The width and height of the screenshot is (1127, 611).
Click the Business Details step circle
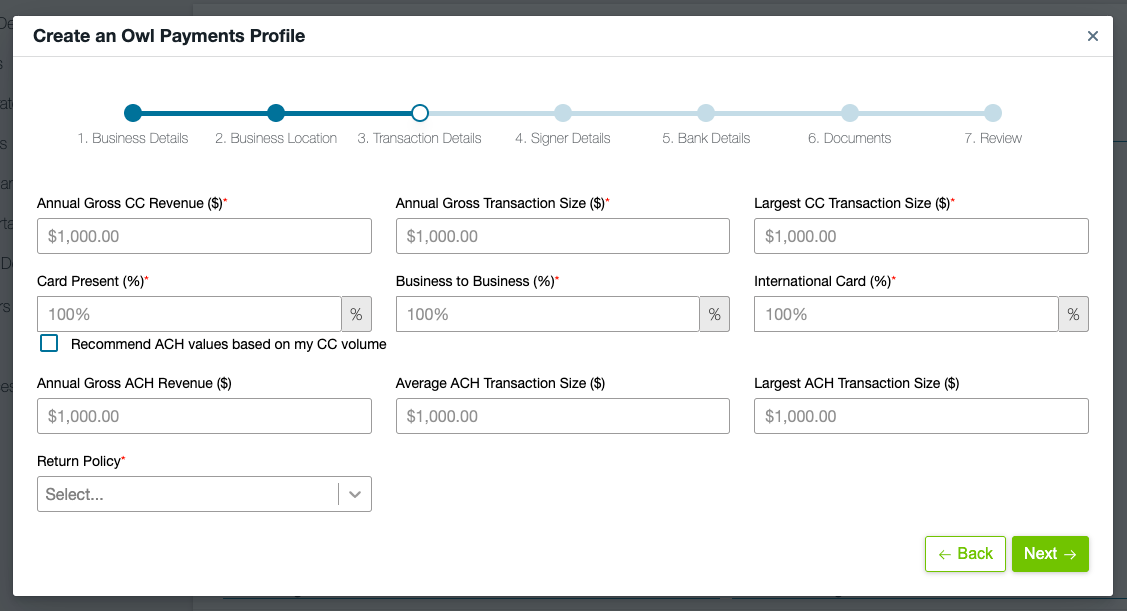133,113
